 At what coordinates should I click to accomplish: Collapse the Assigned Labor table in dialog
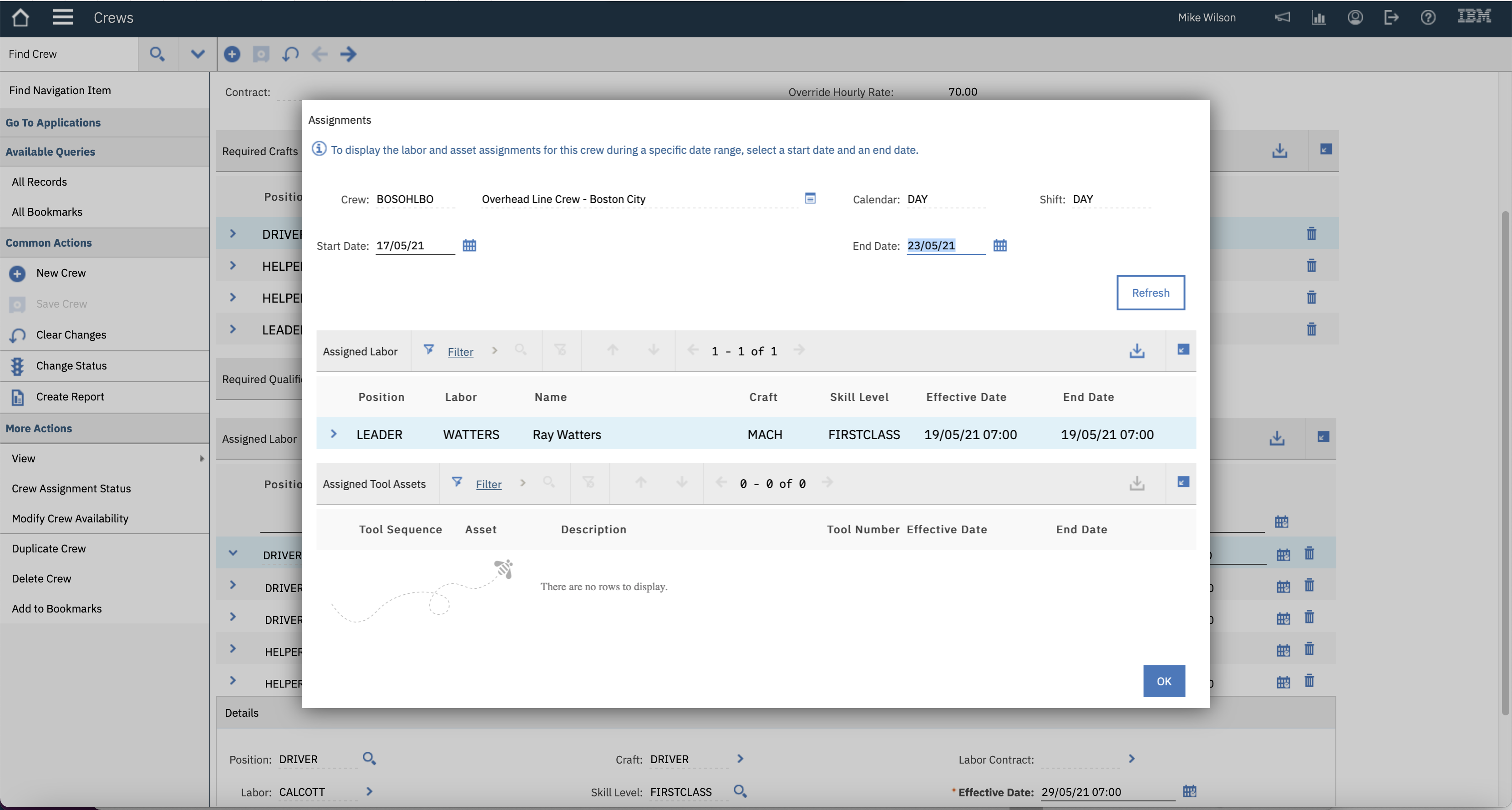pyautogui.click(x=1183, y=350)
